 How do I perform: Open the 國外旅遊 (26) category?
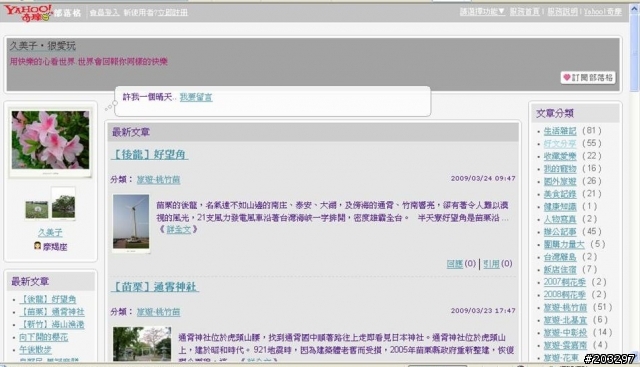tap(560, 182)
